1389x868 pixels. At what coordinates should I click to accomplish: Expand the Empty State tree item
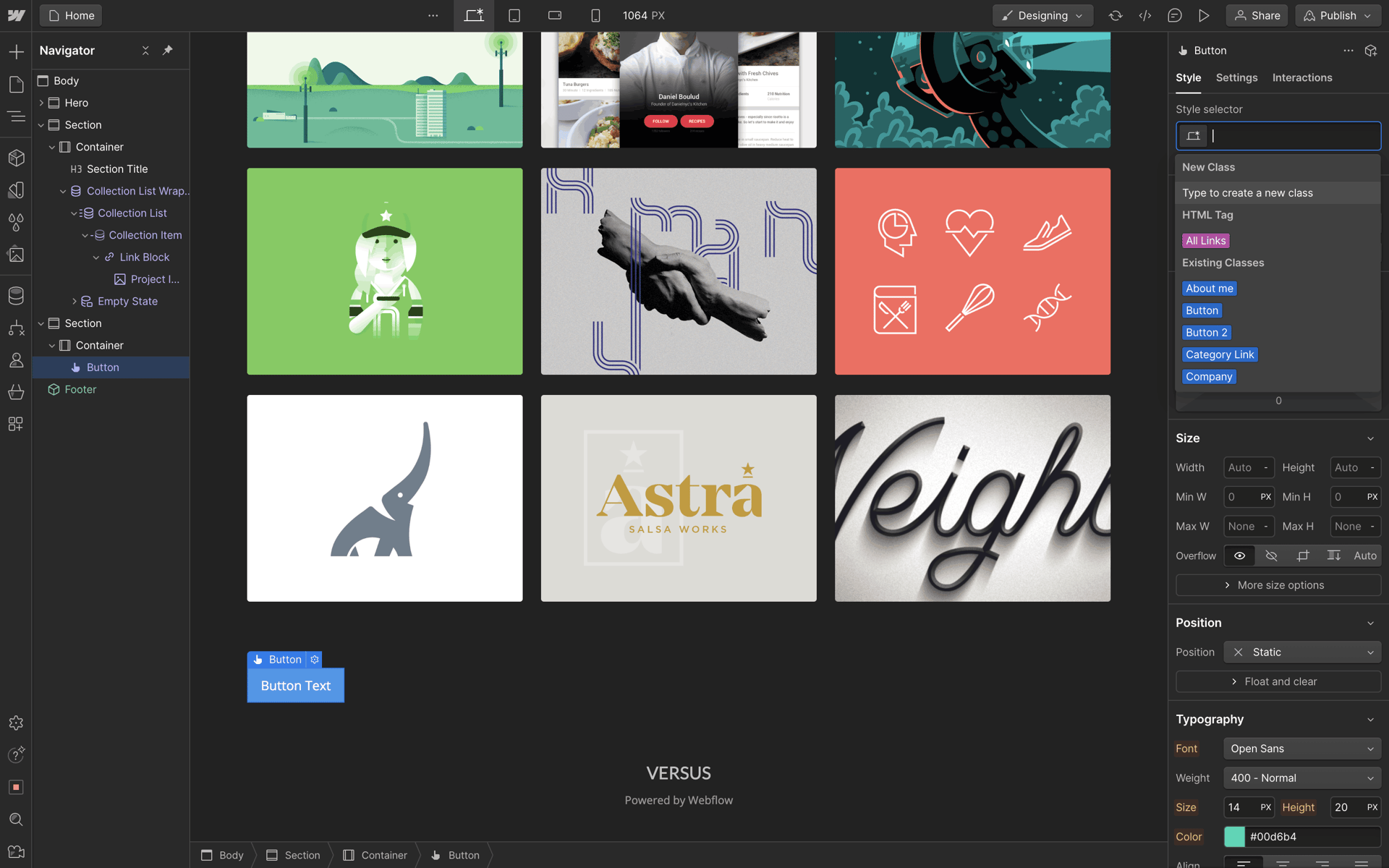click(74, 301)
